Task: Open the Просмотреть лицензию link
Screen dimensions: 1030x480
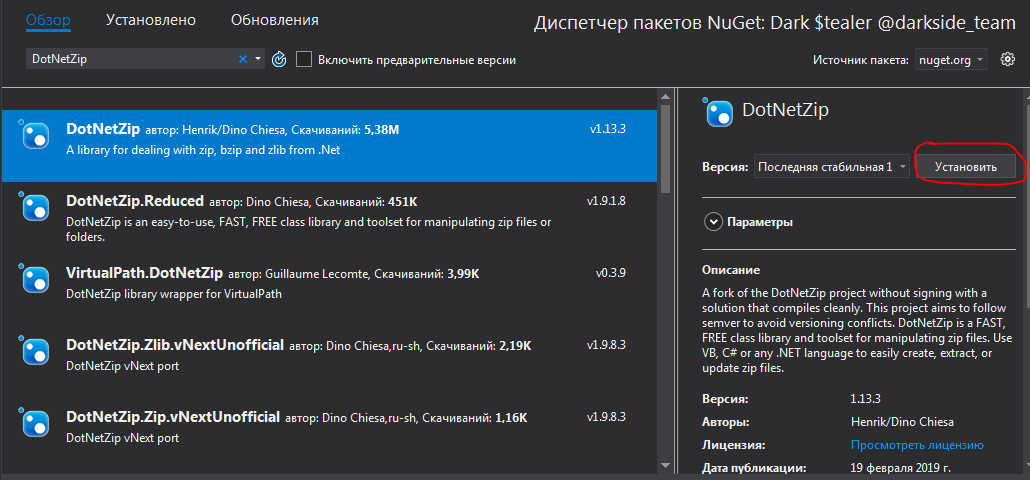Action: click(917, 445)
